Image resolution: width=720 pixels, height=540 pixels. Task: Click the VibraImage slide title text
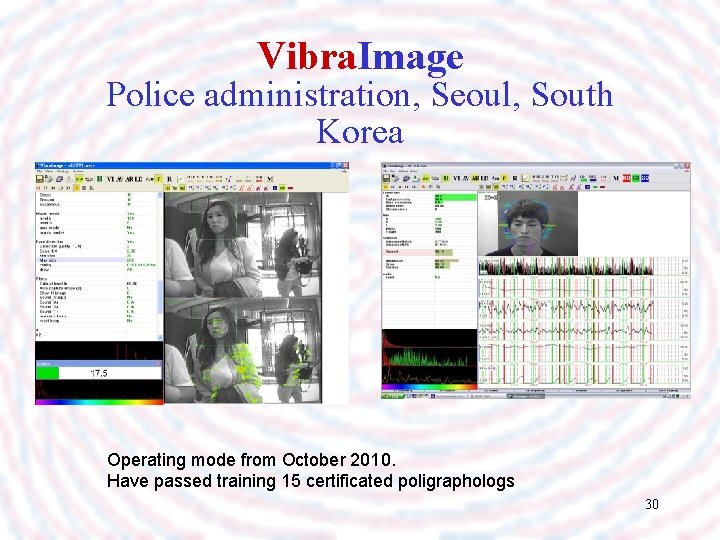[x=360, y=56]
